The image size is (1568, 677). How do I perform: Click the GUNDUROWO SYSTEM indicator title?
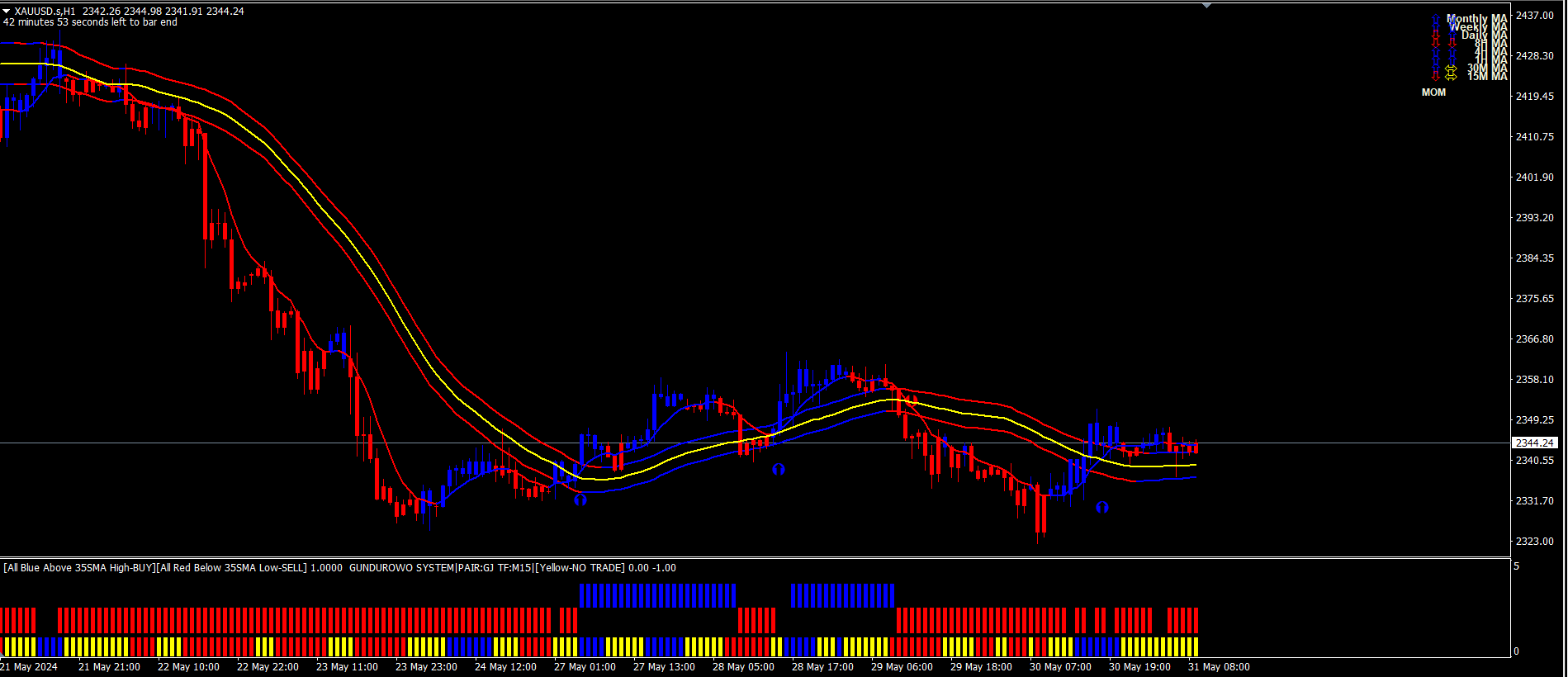pyautogui.click(x=401, y=568)
